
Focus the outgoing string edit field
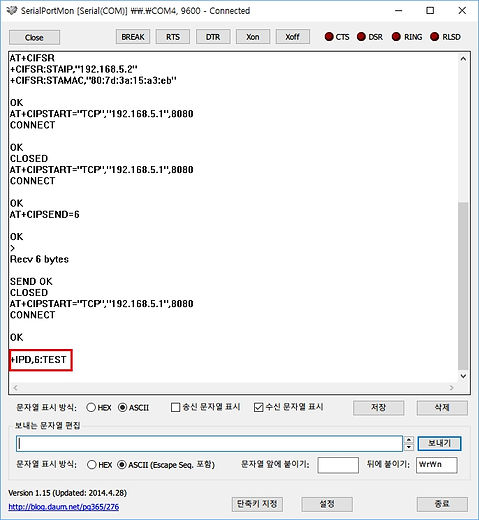tap(209, 444)
